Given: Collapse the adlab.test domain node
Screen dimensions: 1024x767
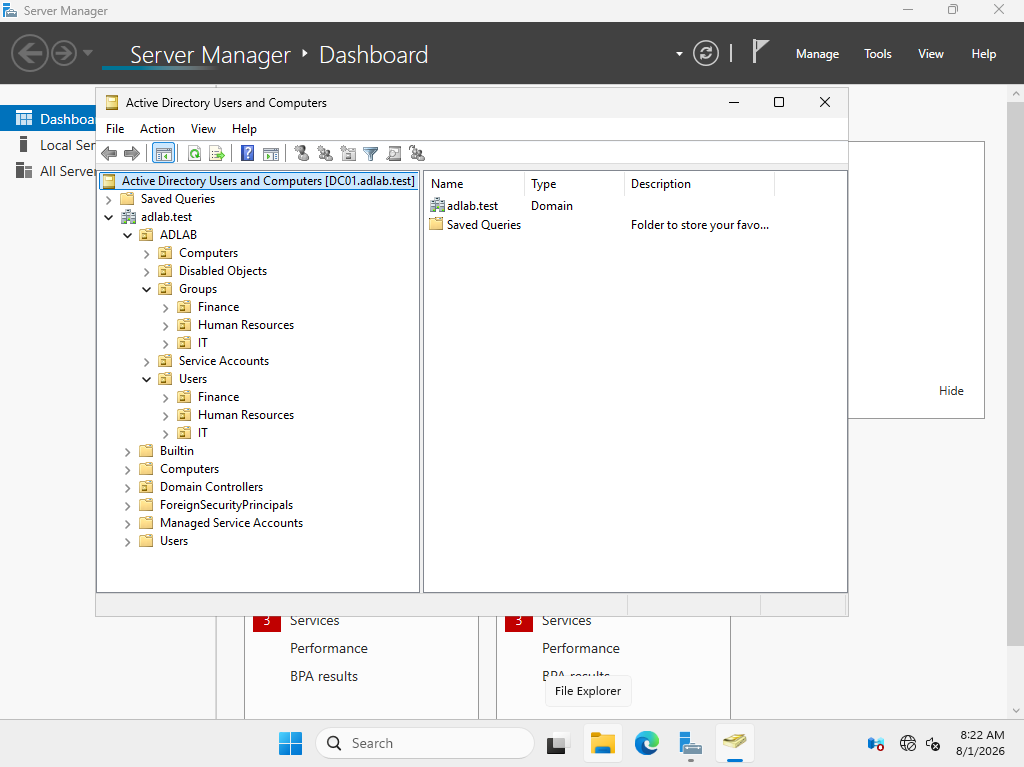Looking at the screenshot, I should click(x=109, y=217).
